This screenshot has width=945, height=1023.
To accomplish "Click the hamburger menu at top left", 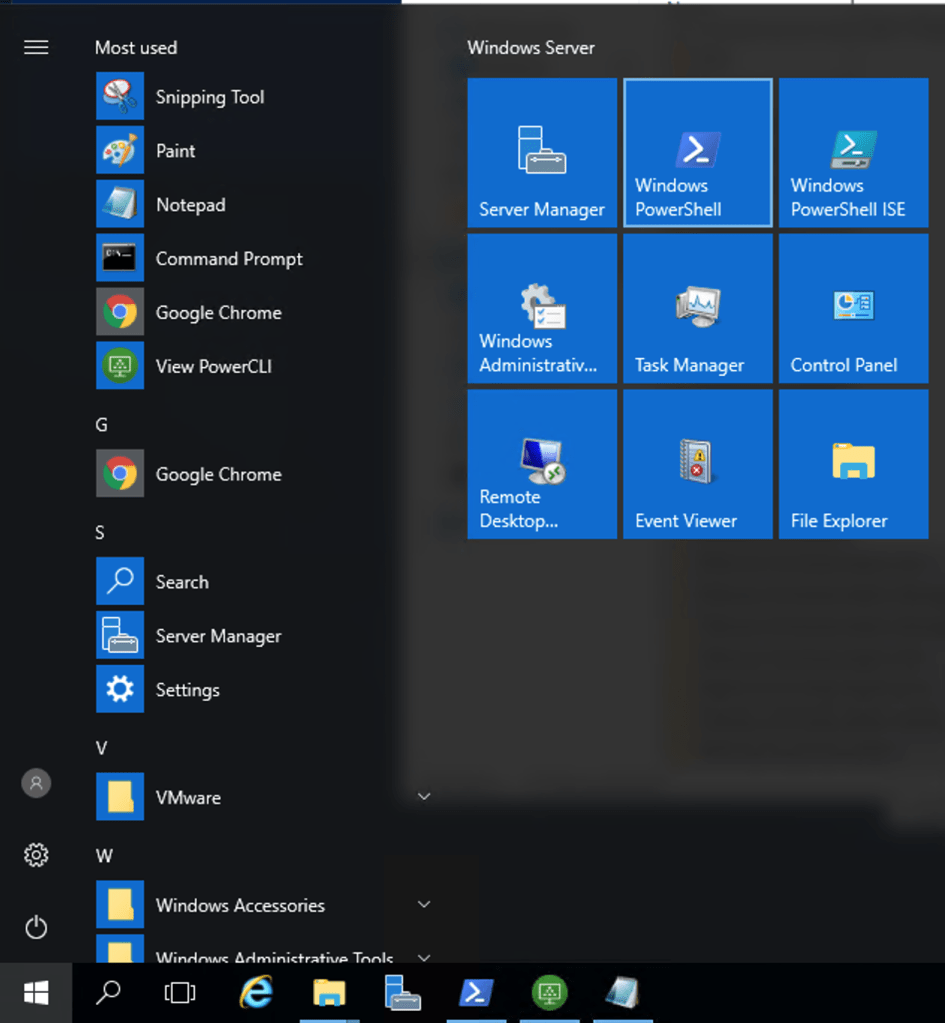I will click(36, 47).
